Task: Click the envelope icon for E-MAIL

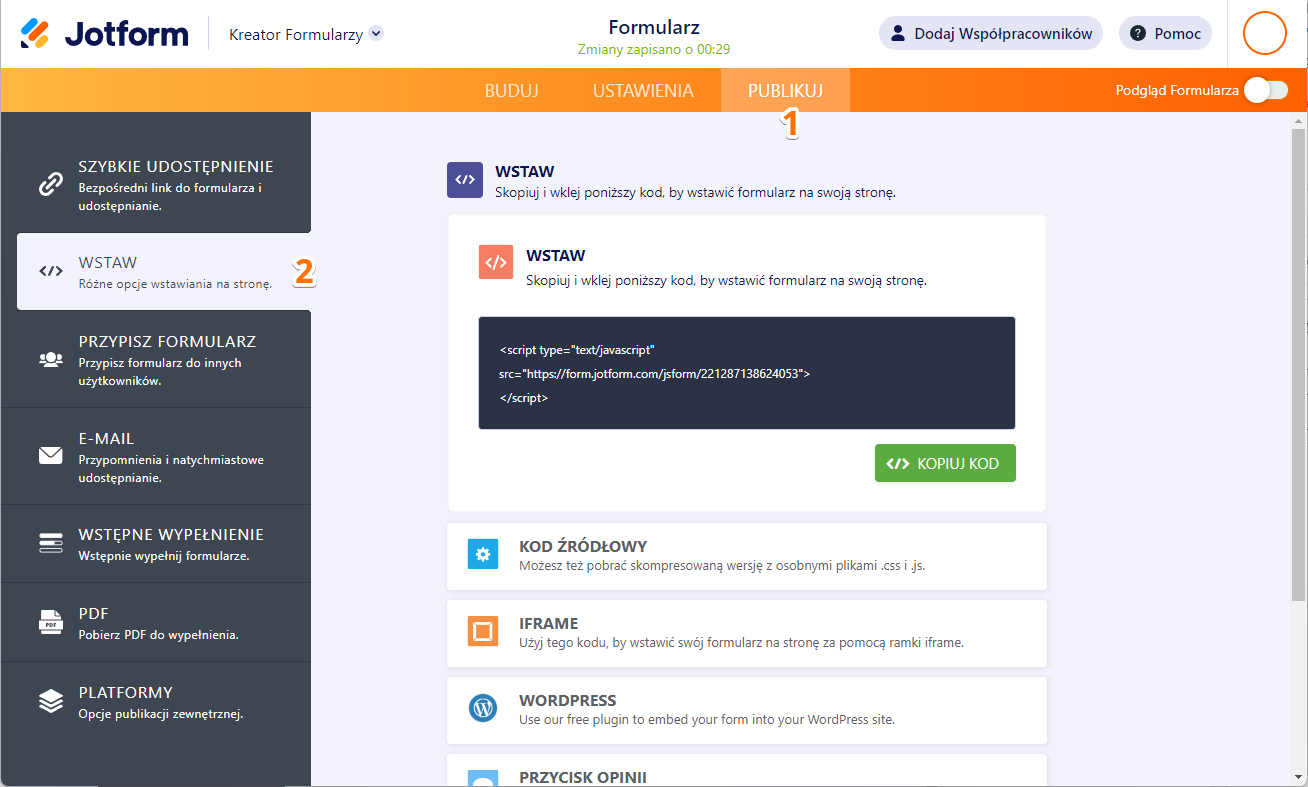Action: coord(50,456)
